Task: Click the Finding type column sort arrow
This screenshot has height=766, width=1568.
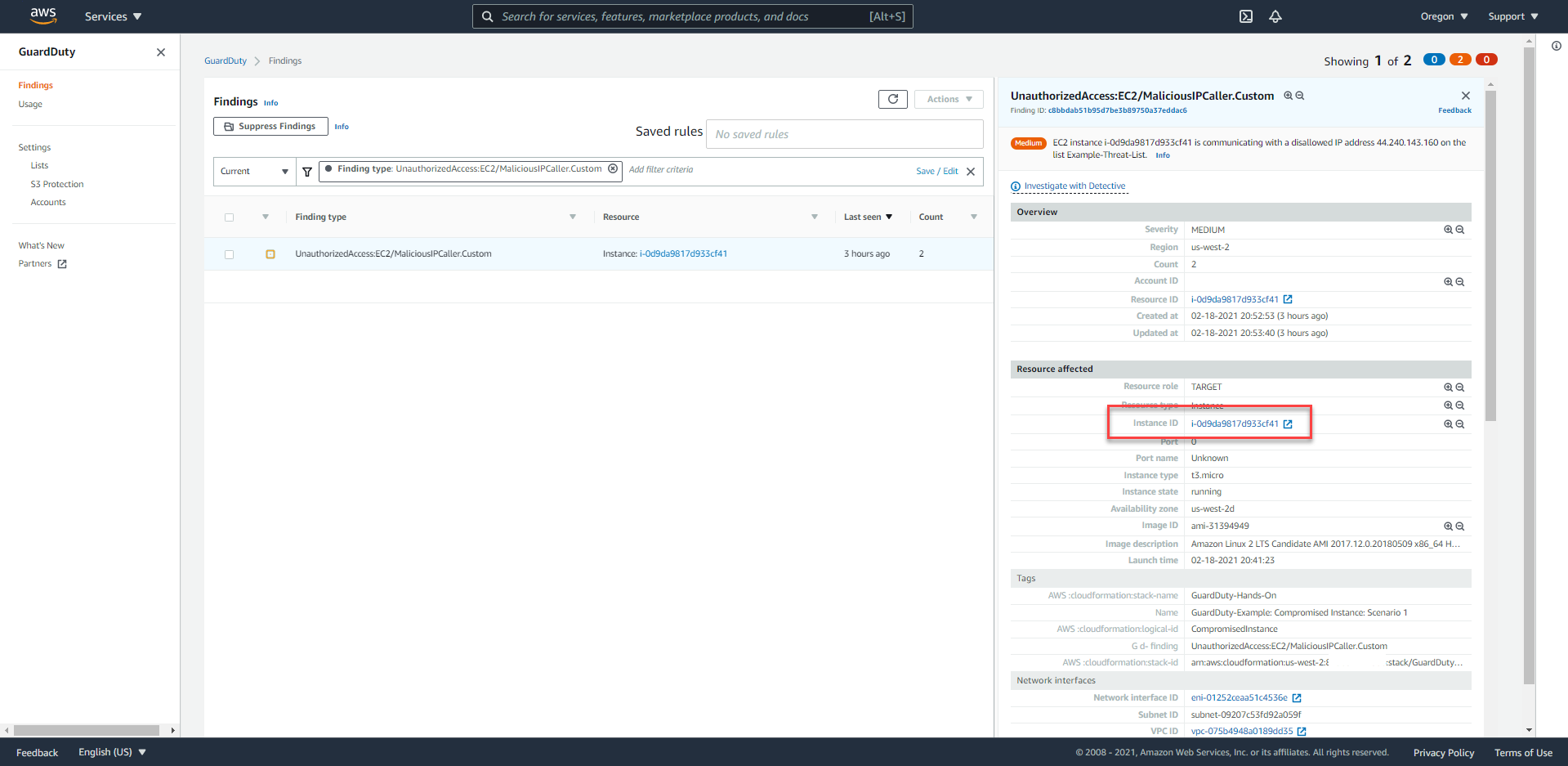Action: pyautogui.click(x=573, y=217)
